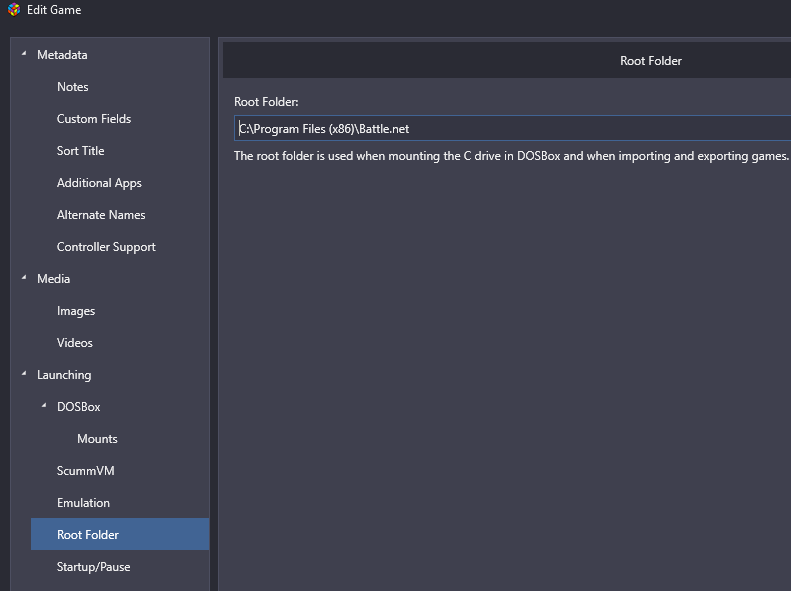Click the Root Folder path text field
The image size is (791, 591).
coord(513,128)
